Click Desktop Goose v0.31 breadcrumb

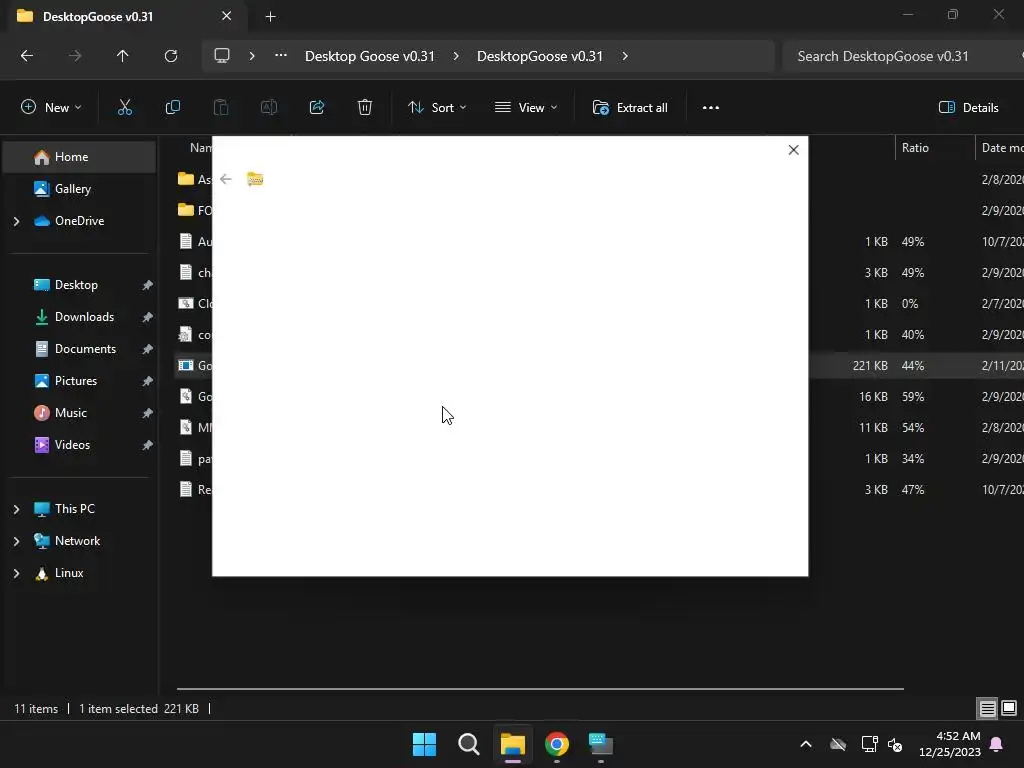[370, 56]
